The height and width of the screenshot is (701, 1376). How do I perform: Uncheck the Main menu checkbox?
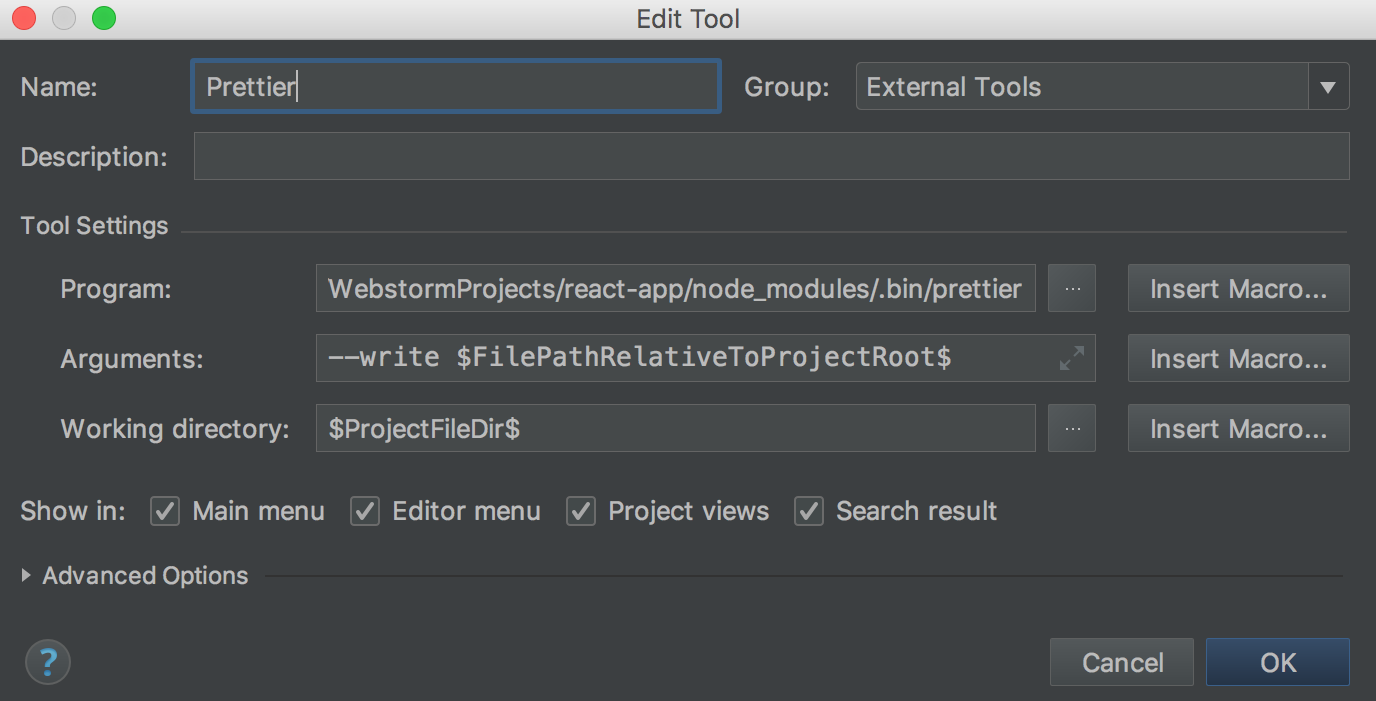point(165,512)
